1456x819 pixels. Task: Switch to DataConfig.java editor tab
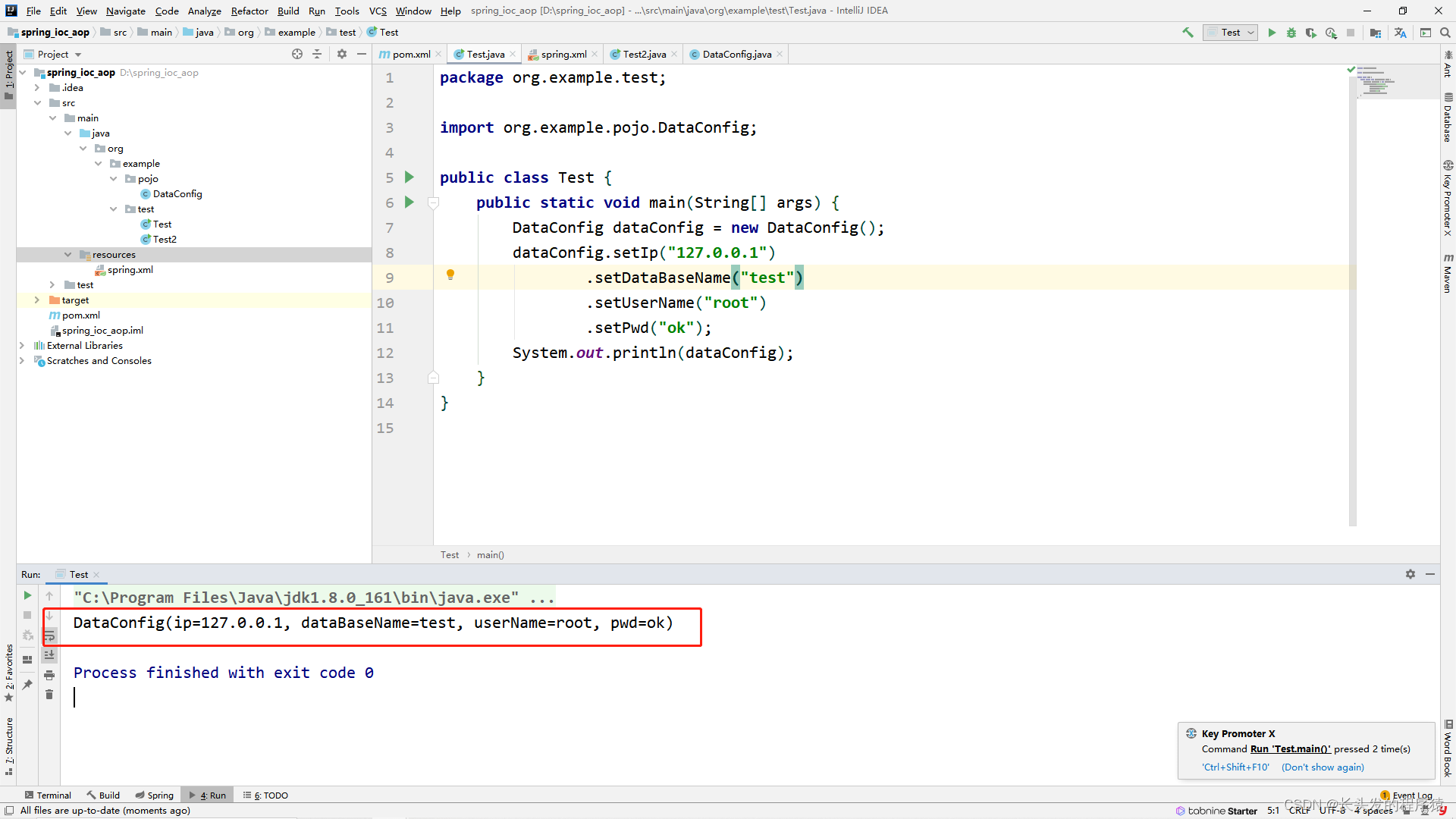(736, 55)
